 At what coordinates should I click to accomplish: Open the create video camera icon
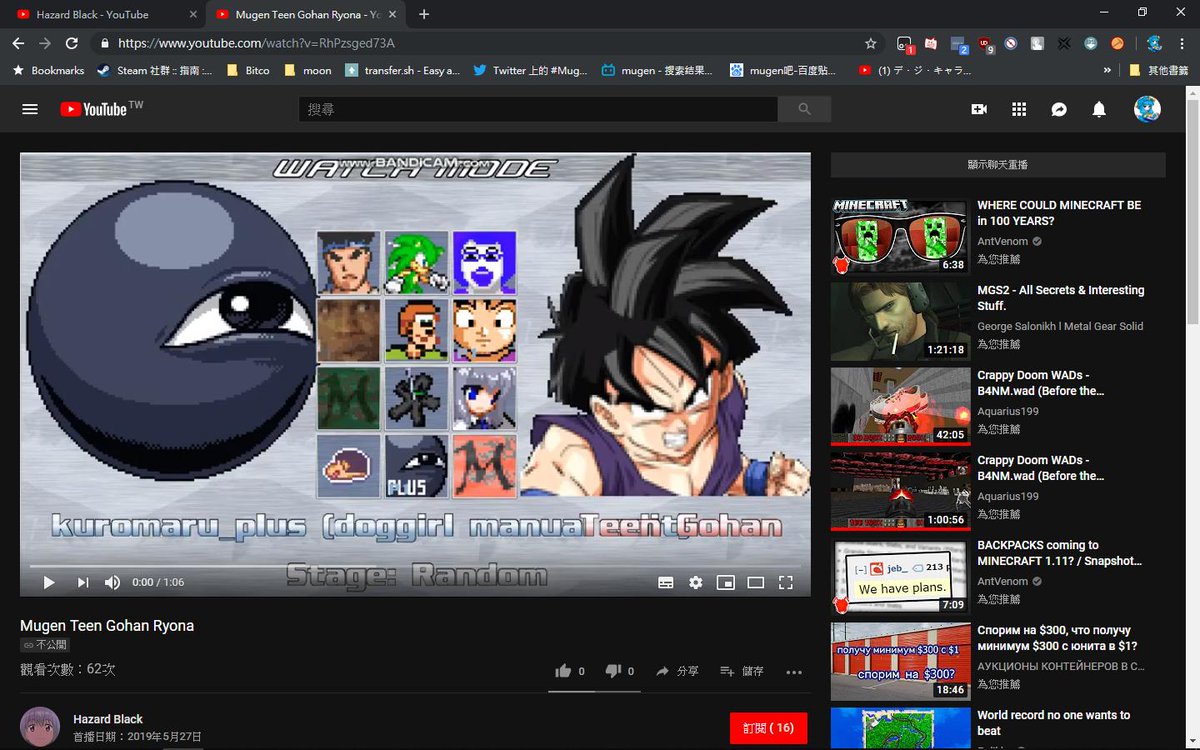(979, 109)
